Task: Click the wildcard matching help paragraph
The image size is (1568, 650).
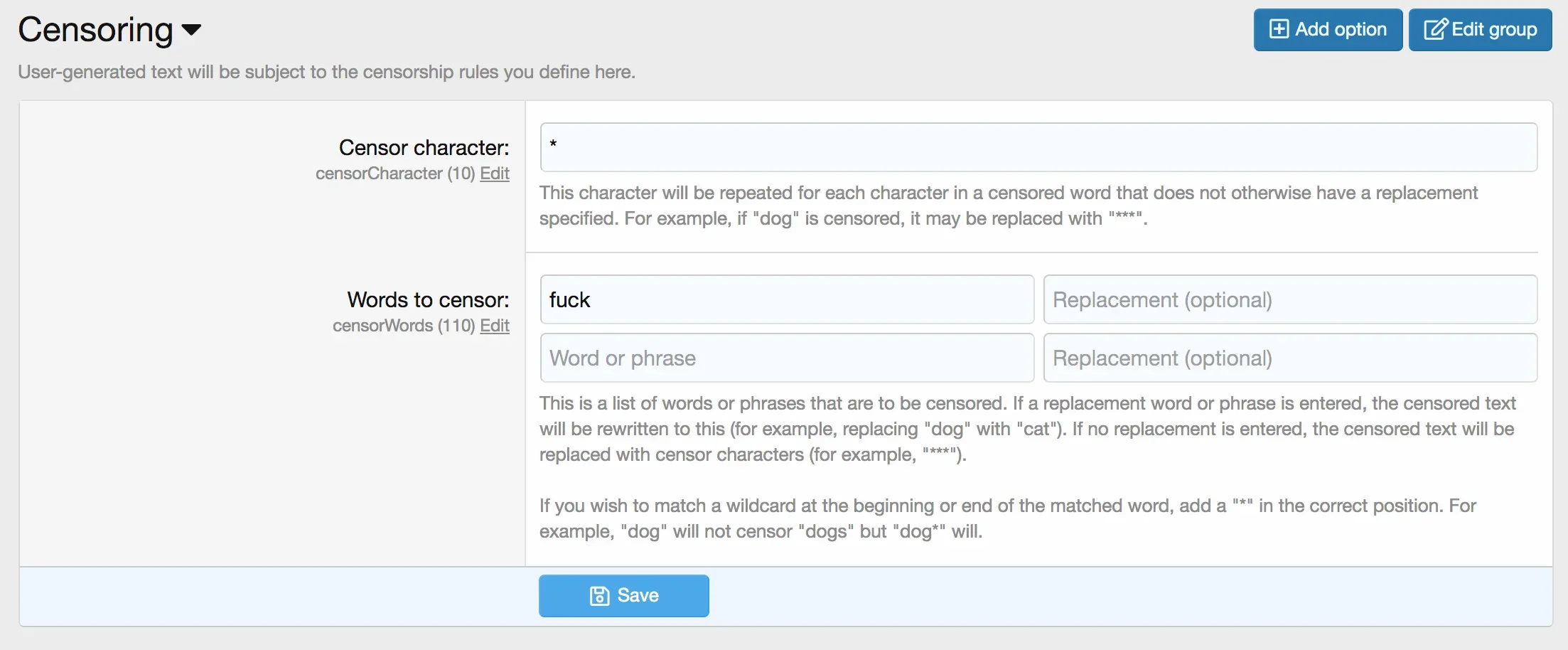Action: tap(1007, 518)
